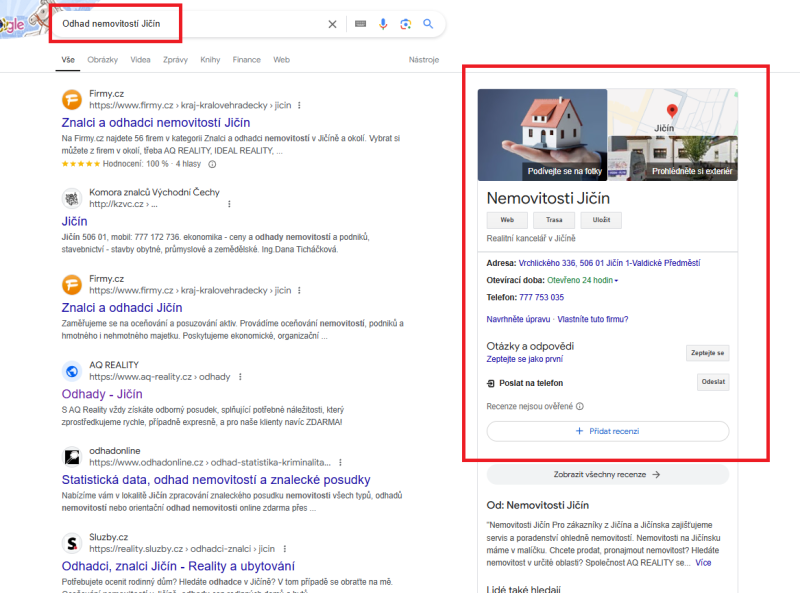Image resolution: width=800 pixels, height=593 pixels.
Task: Switch to the Videa tab
Action: [140, 60]
